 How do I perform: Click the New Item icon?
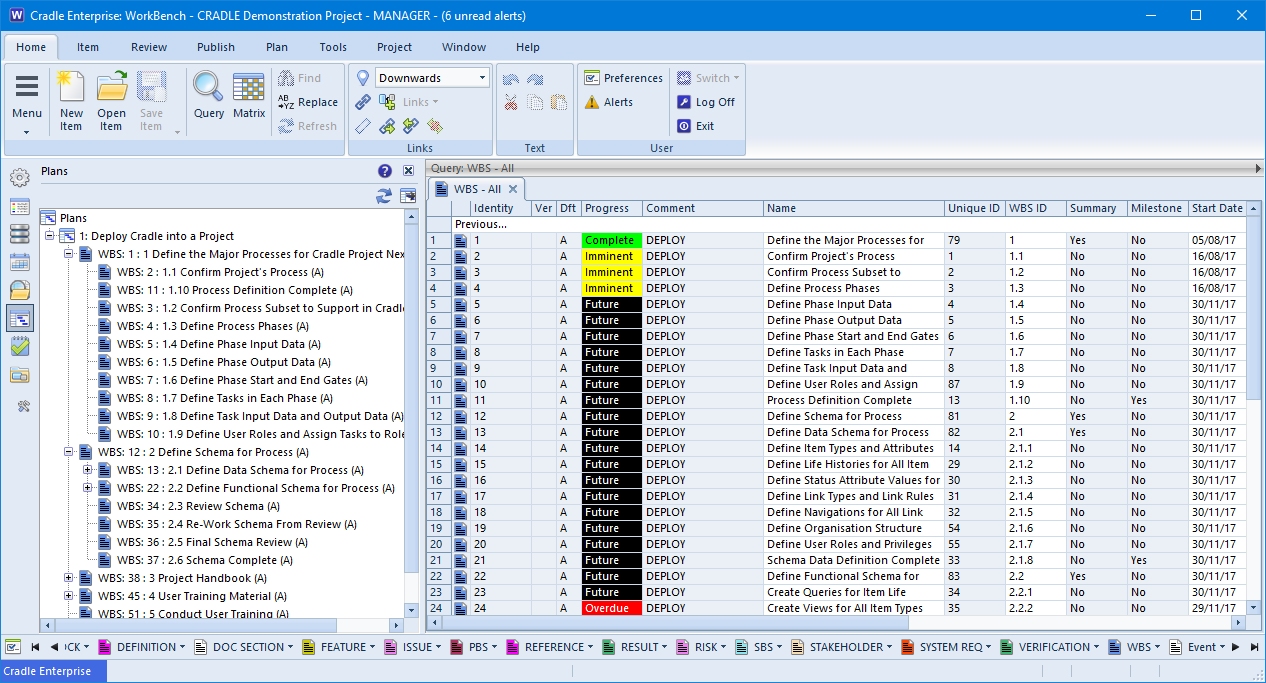[71, 88]
